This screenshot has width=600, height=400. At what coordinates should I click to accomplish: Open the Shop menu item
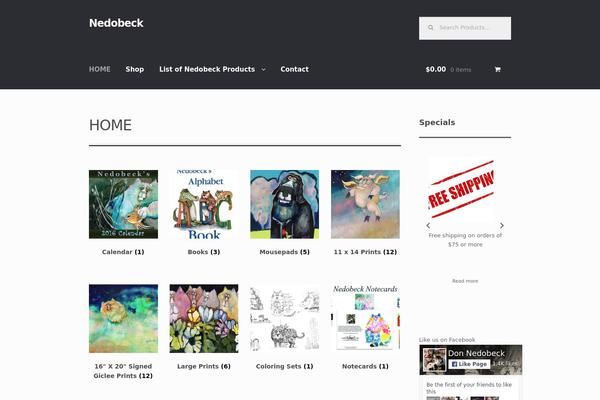[135, 69]
